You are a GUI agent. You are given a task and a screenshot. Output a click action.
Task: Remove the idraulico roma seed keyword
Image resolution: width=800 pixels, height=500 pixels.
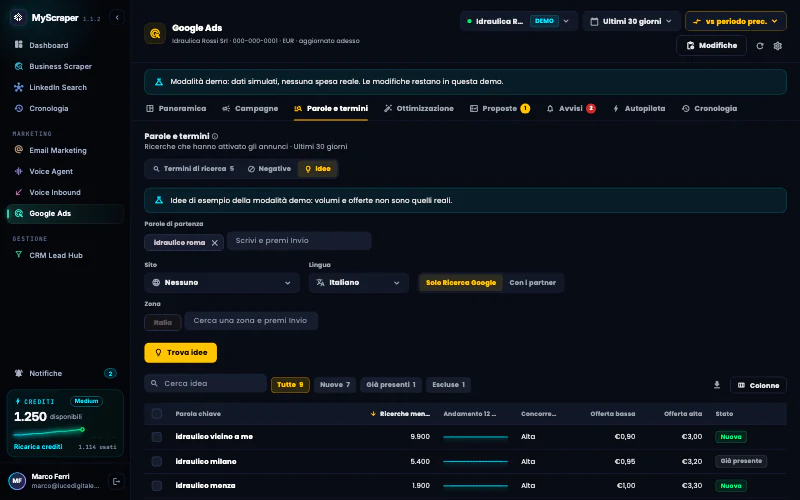click(215, 243)
